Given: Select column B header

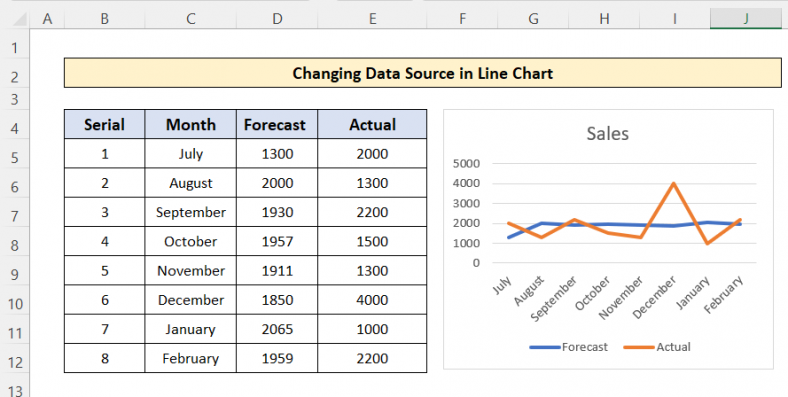Looking at the screenshot, I should pyautogui.click(x=105, y=19).
